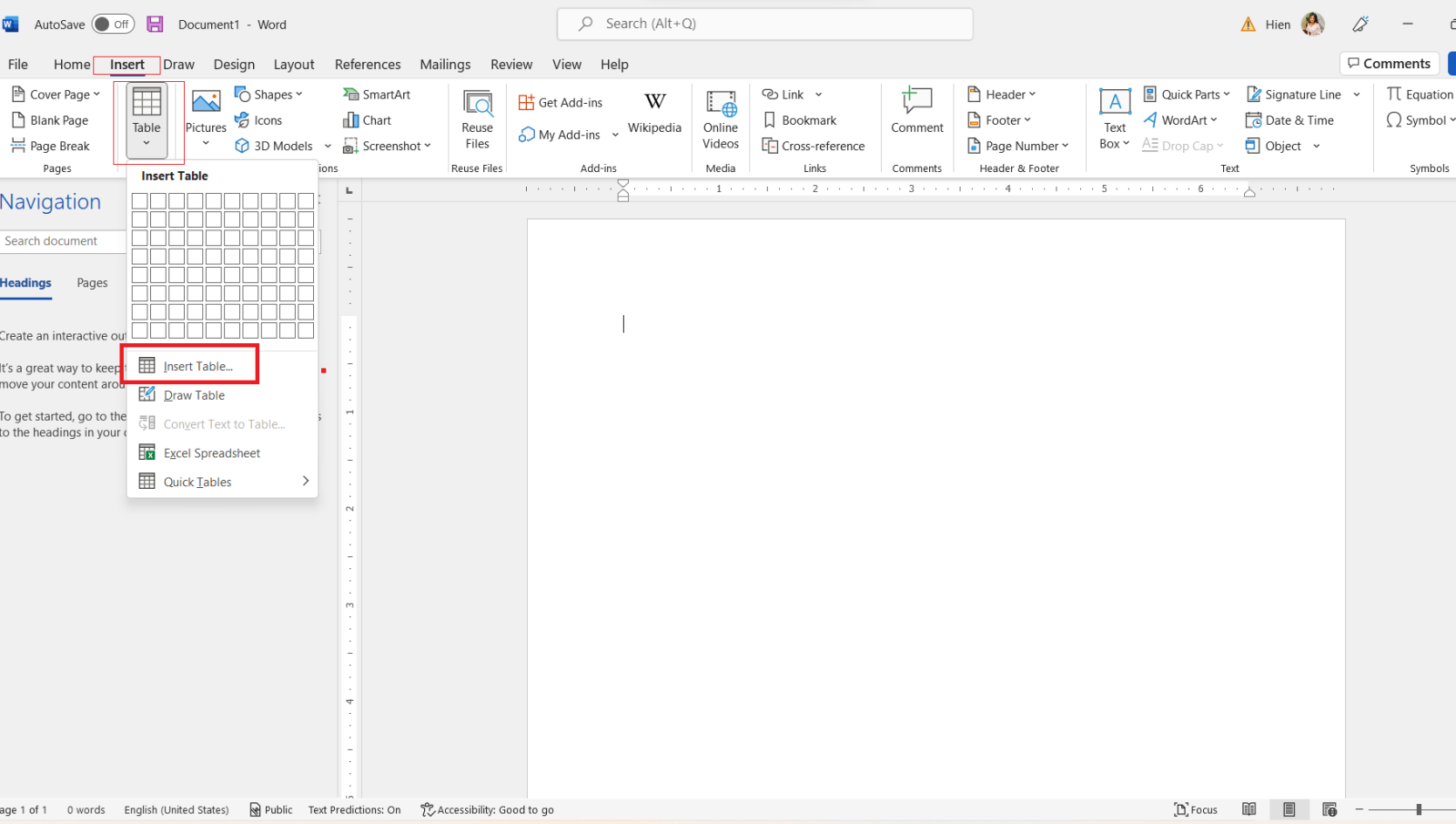Switch to the Layout tab
1456x824 pixels.
pyautogui.click(x=294, y=65)
